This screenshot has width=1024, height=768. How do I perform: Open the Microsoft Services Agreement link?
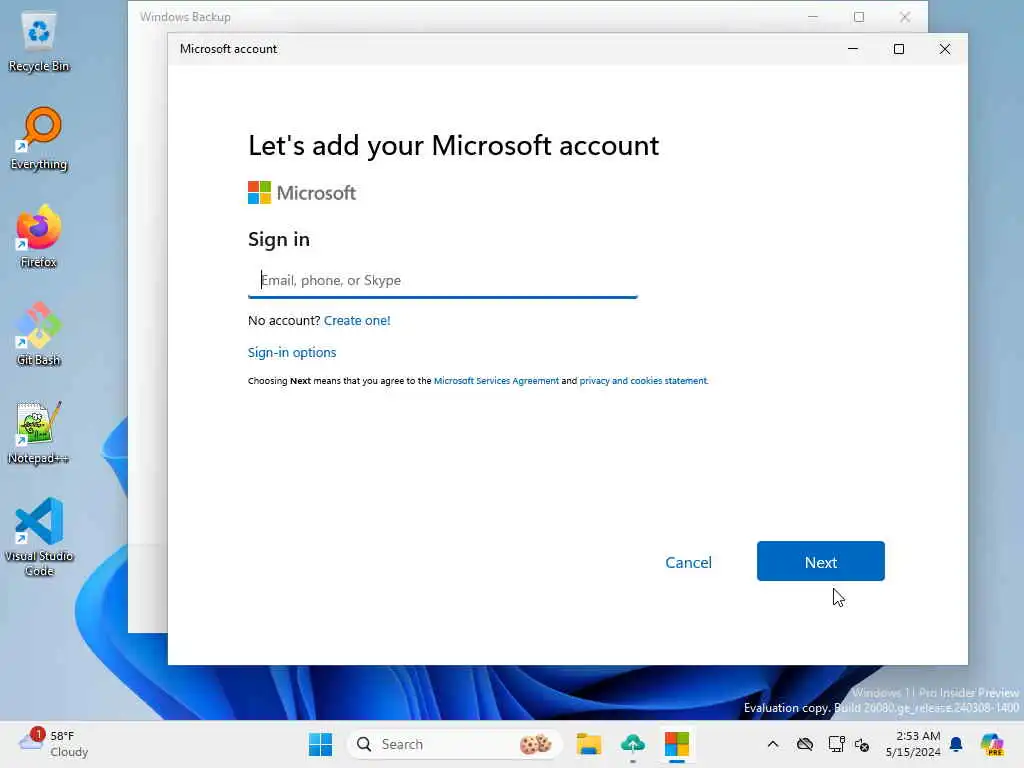pyautogui.click(x=496, y=381)
